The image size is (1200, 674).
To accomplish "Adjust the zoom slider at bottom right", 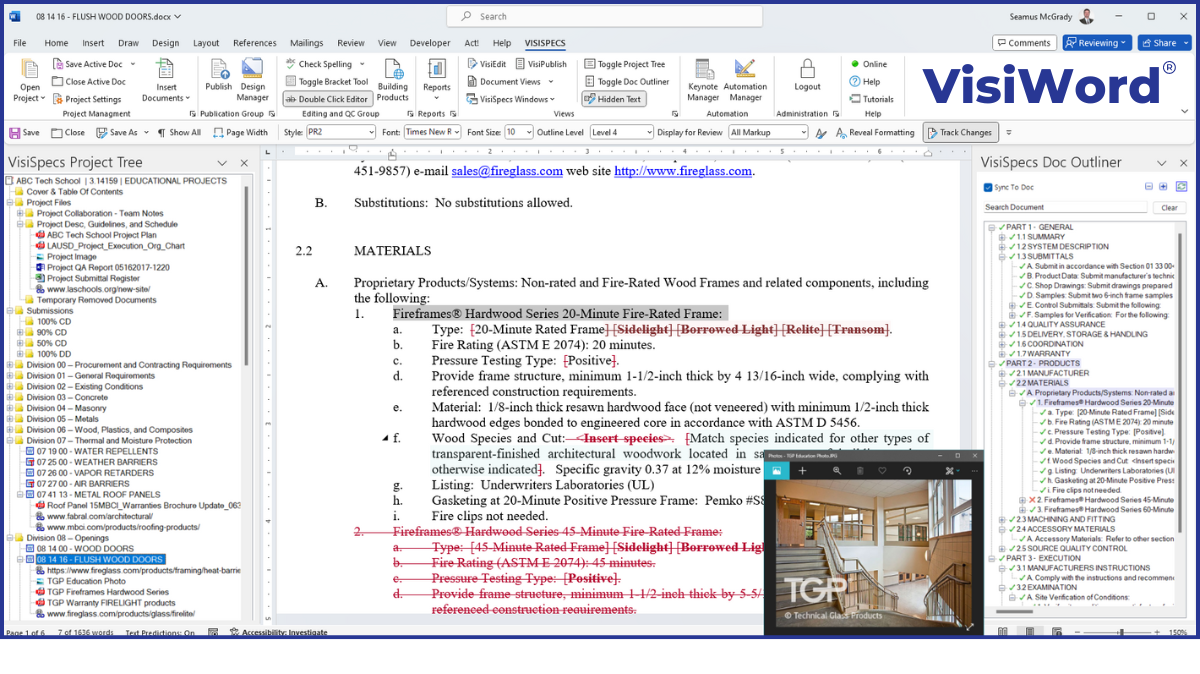I will tap(1123, 632).
